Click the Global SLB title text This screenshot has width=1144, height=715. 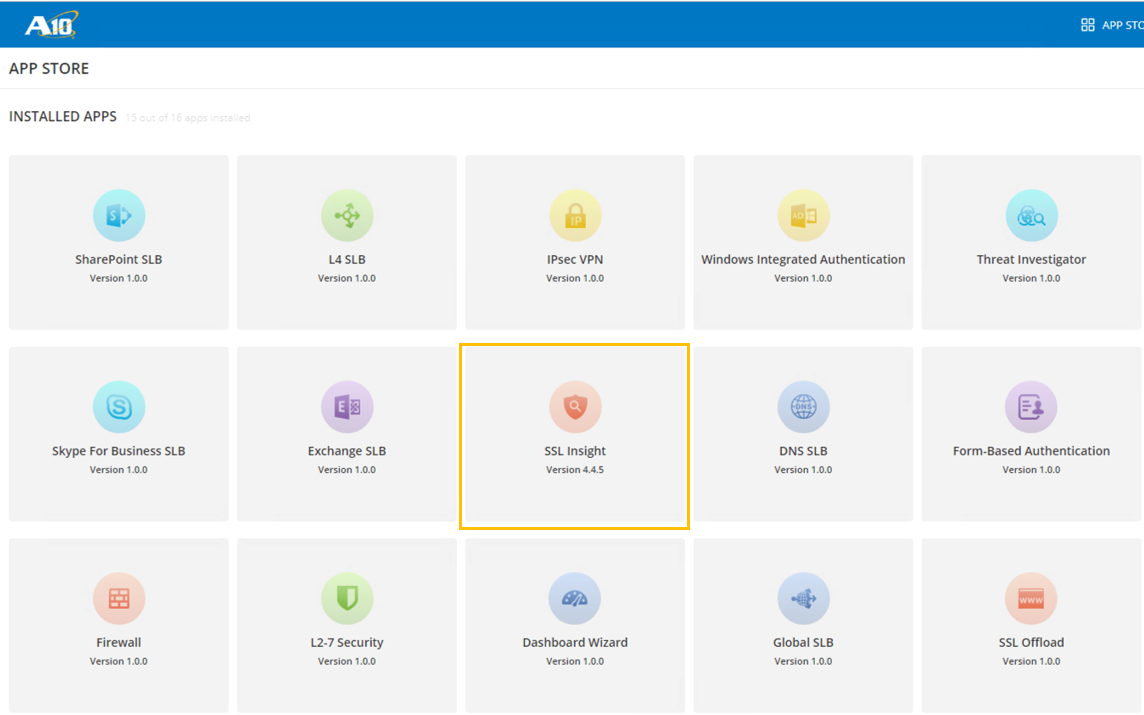coord(803,642)
